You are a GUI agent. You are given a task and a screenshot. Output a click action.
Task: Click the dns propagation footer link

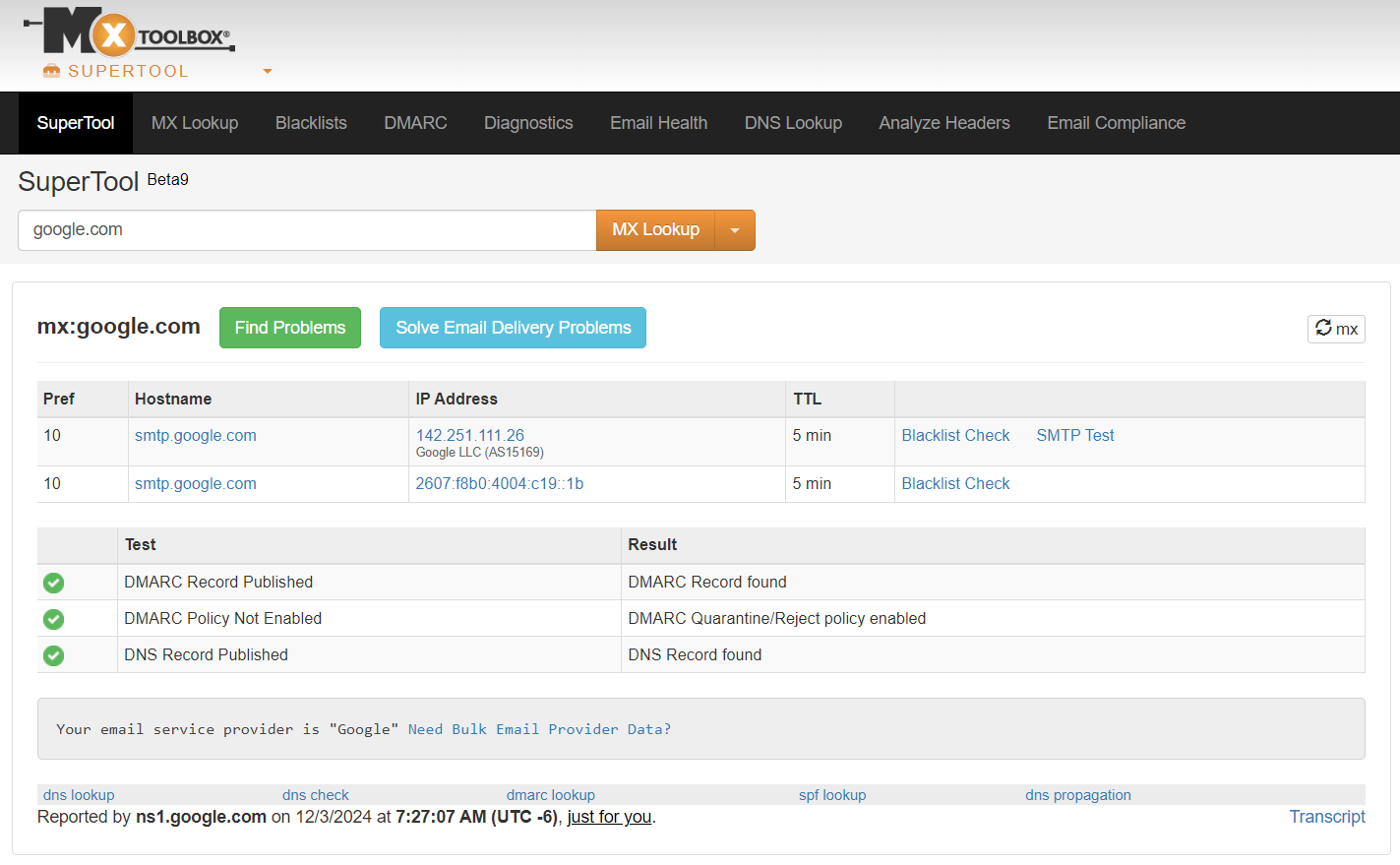1078,795
